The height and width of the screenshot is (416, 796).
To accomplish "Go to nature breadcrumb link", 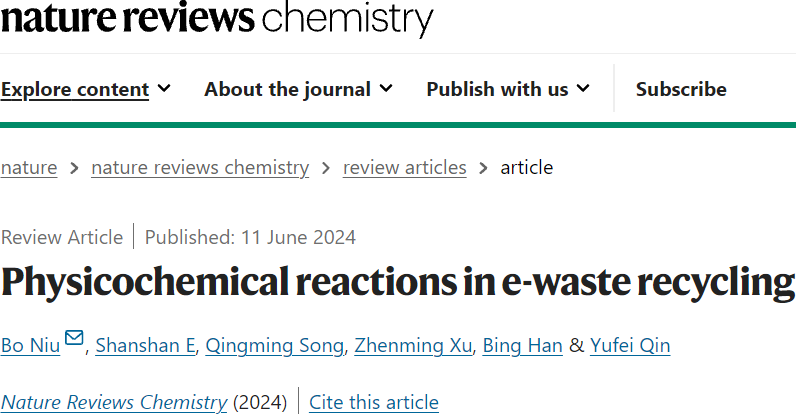I will click(29, 168).
